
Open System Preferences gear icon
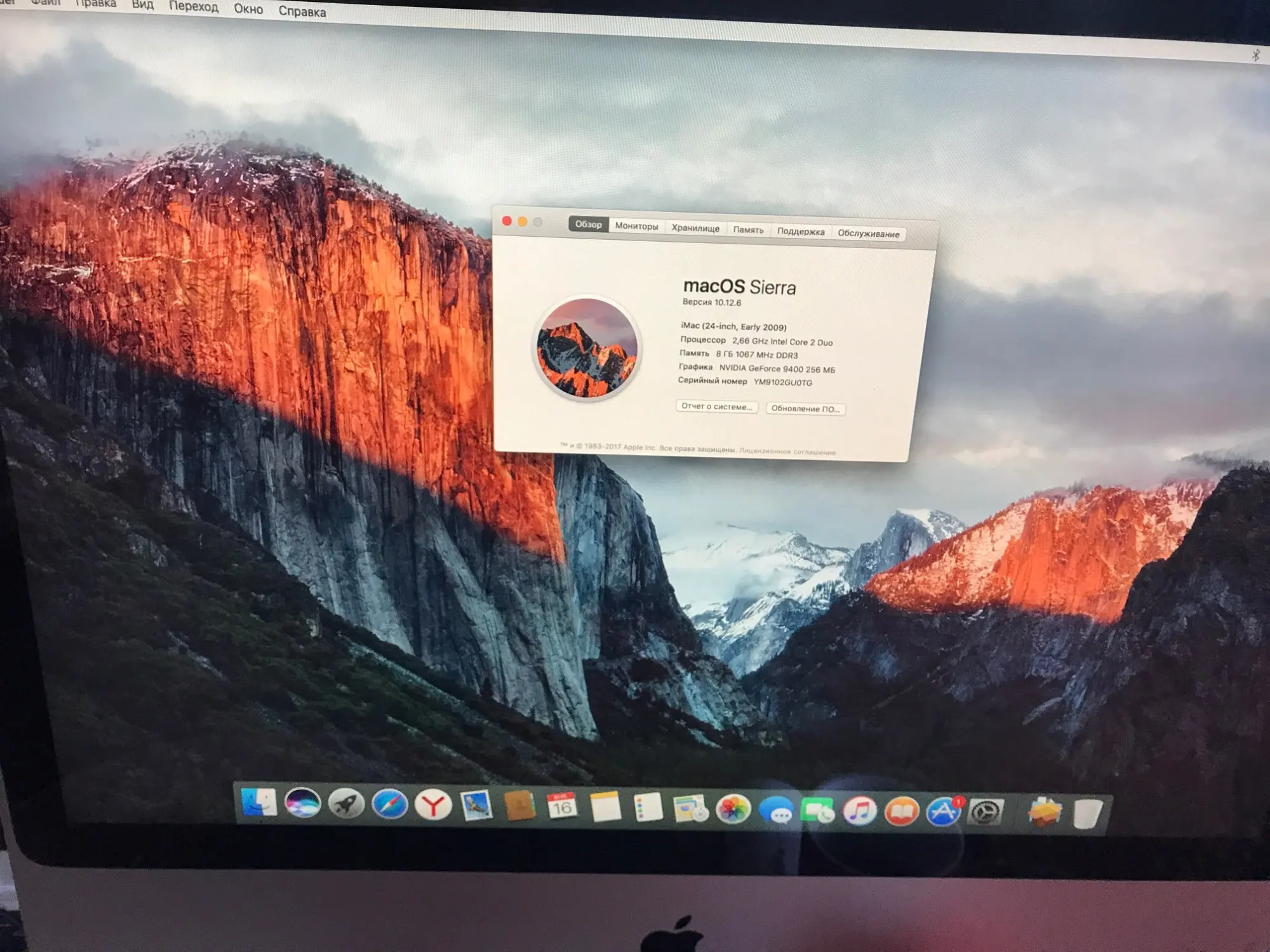pyautogui.click(x=985, y=812)
